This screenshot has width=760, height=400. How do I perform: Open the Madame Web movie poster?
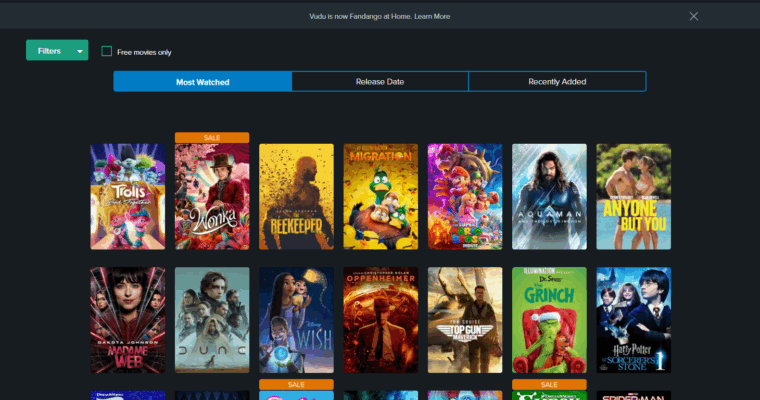coord(128,320)
